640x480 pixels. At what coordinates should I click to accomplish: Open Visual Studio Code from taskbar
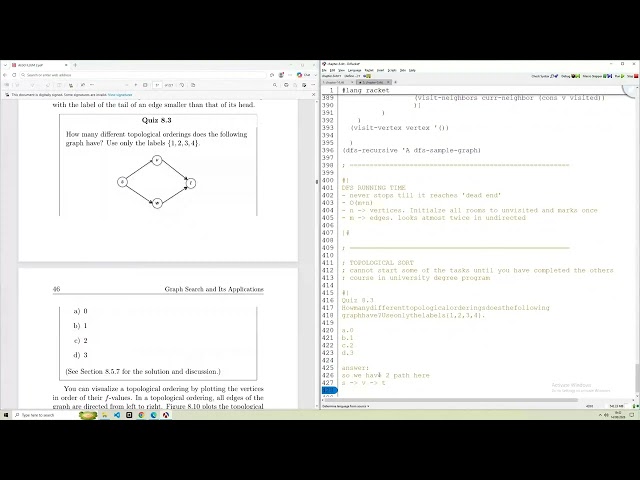pyautogui.click(x=117, y=415)
